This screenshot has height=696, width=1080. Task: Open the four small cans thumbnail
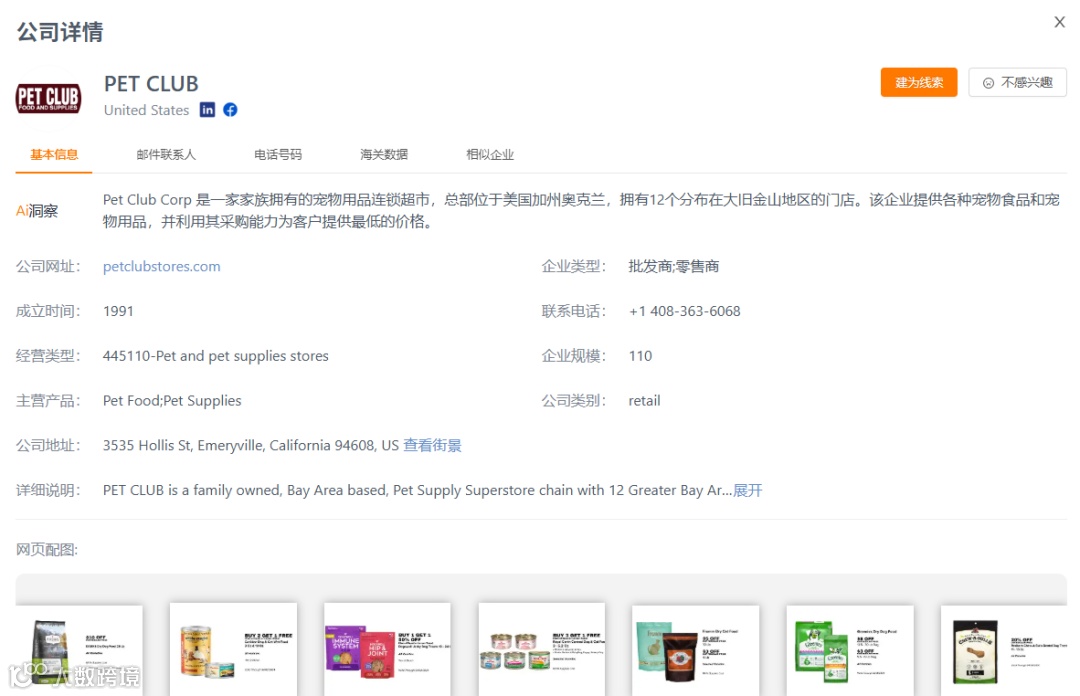(541, 650)
